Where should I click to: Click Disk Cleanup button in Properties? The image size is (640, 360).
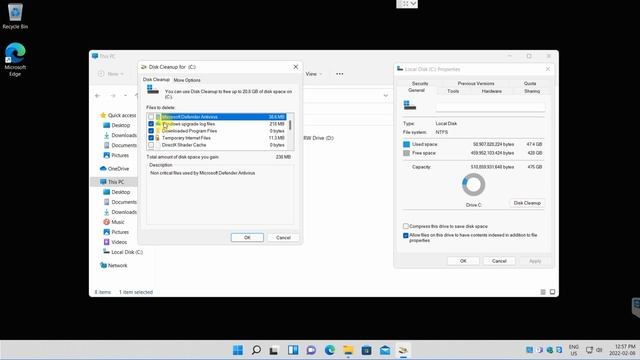coord(527,203)
